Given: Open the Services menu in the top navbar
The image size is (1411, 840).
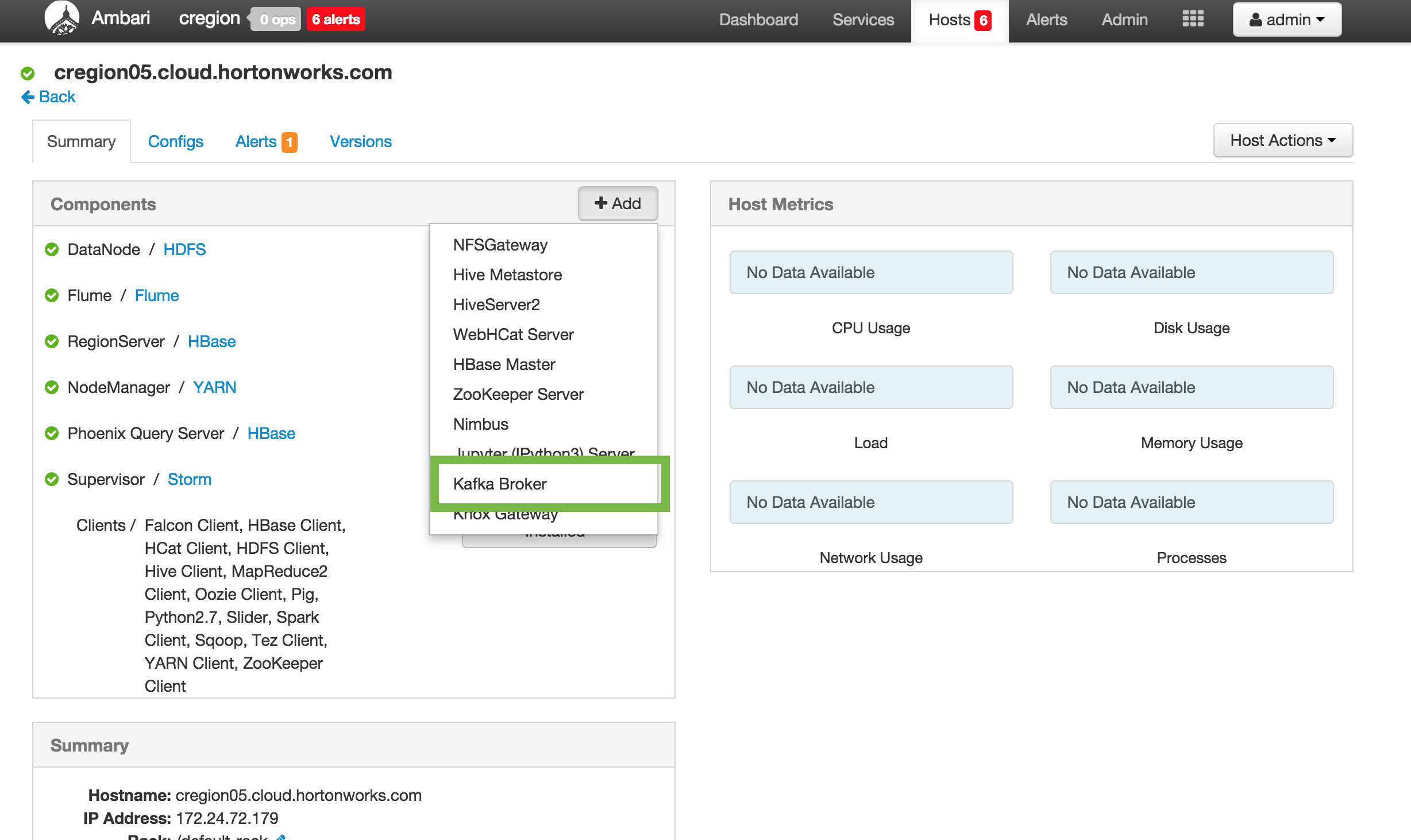Looking at the screenshot, I should click(x=862, y=19).
